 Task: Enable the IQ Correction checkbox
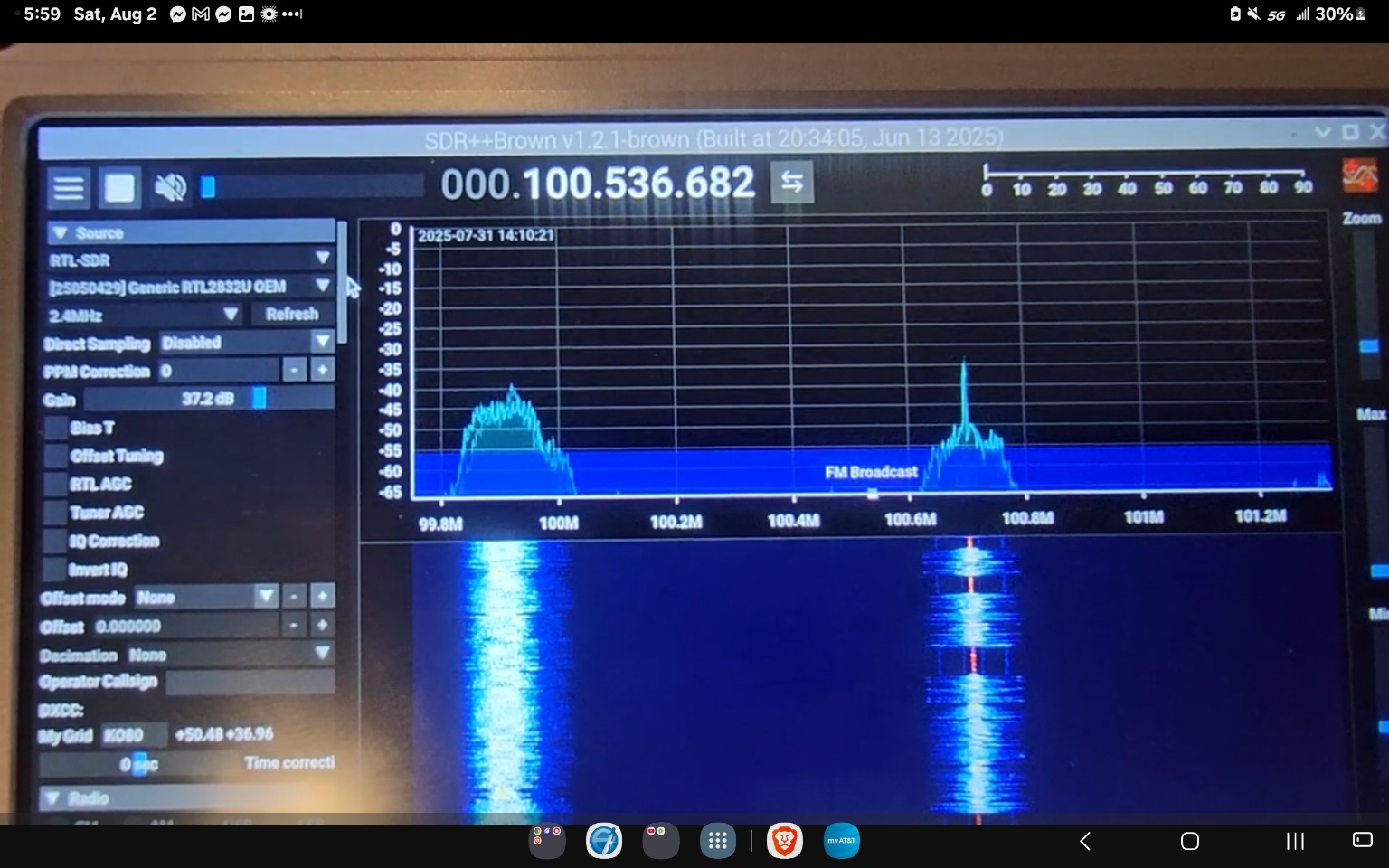(x=55, y=541)
